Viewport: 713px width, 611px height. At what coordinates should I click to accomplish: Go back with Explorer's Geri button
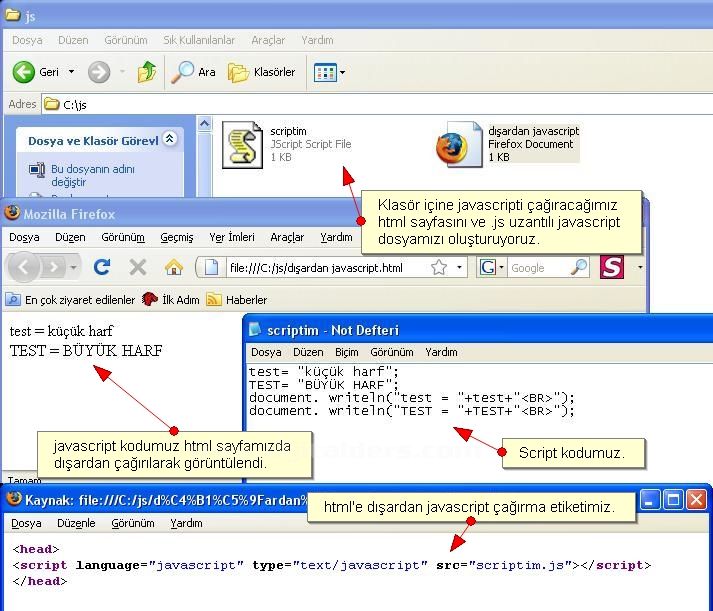(36, 72)
